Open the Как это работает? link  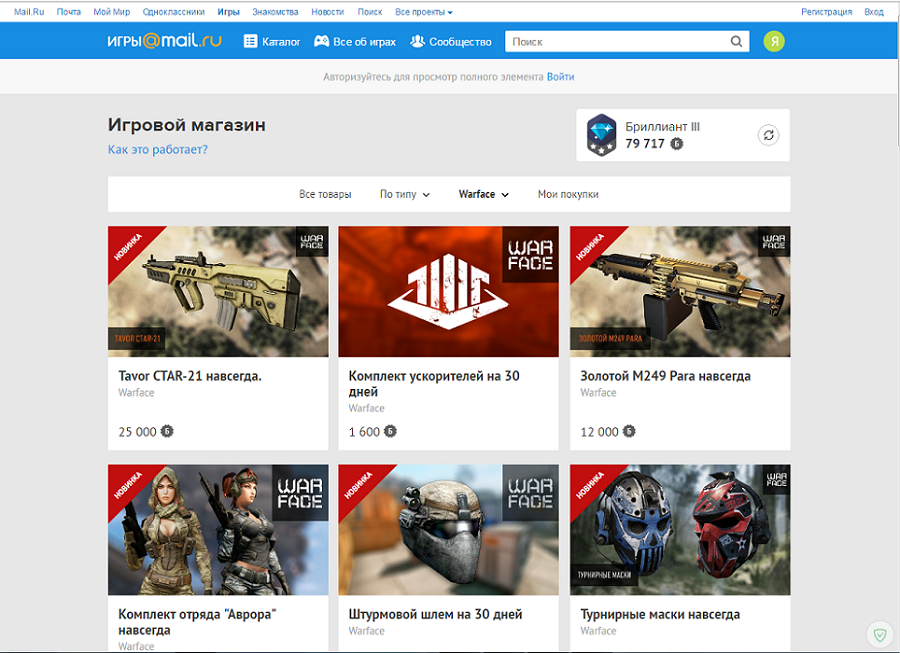[x=157, y=149]
